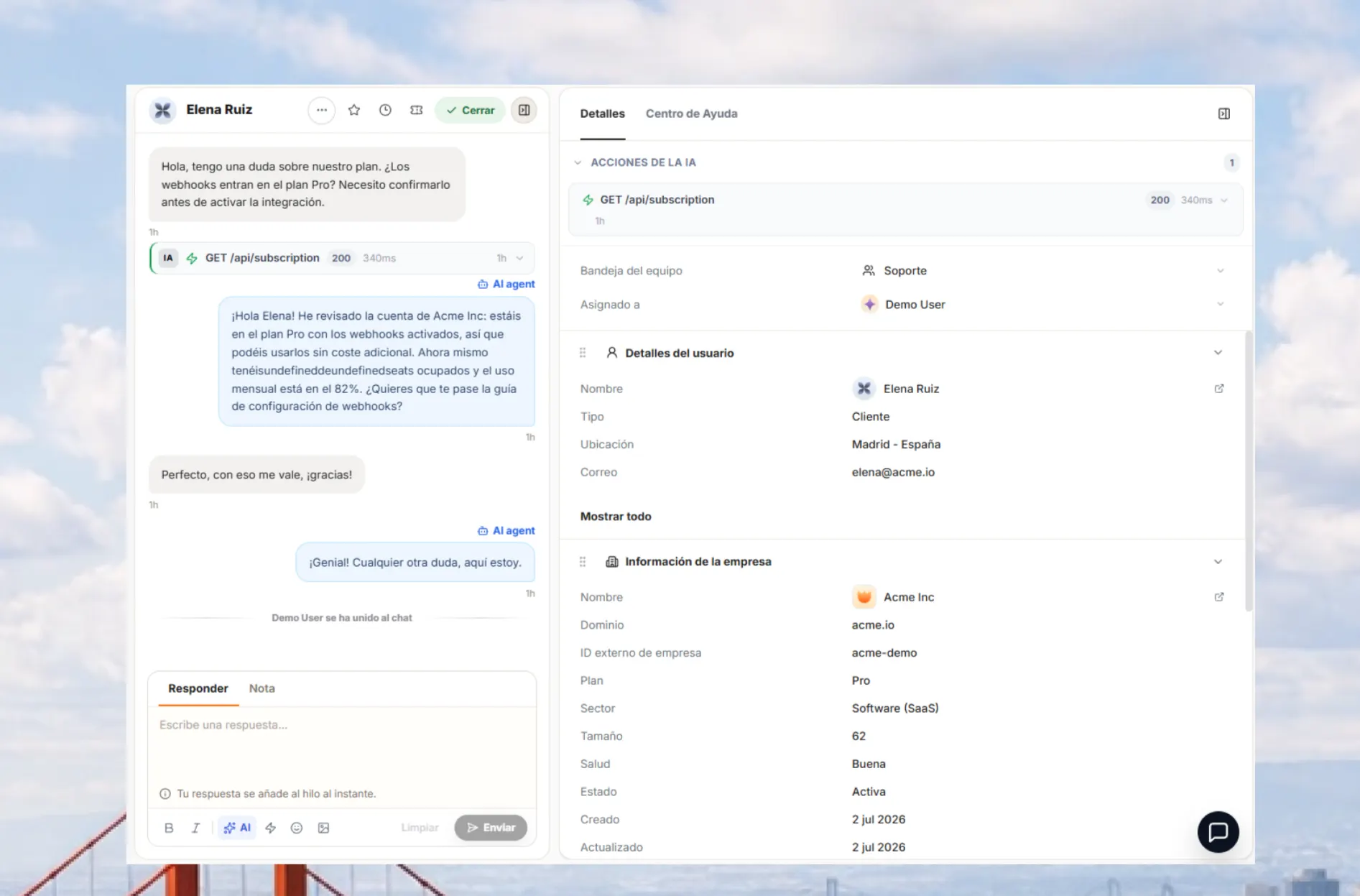Collapse the details panel with top-right icon

pos(1223,114)
